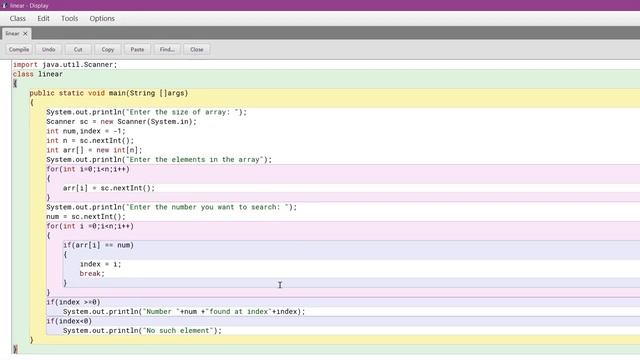
Task: Open the Class menu
Action: coord(18,18)
